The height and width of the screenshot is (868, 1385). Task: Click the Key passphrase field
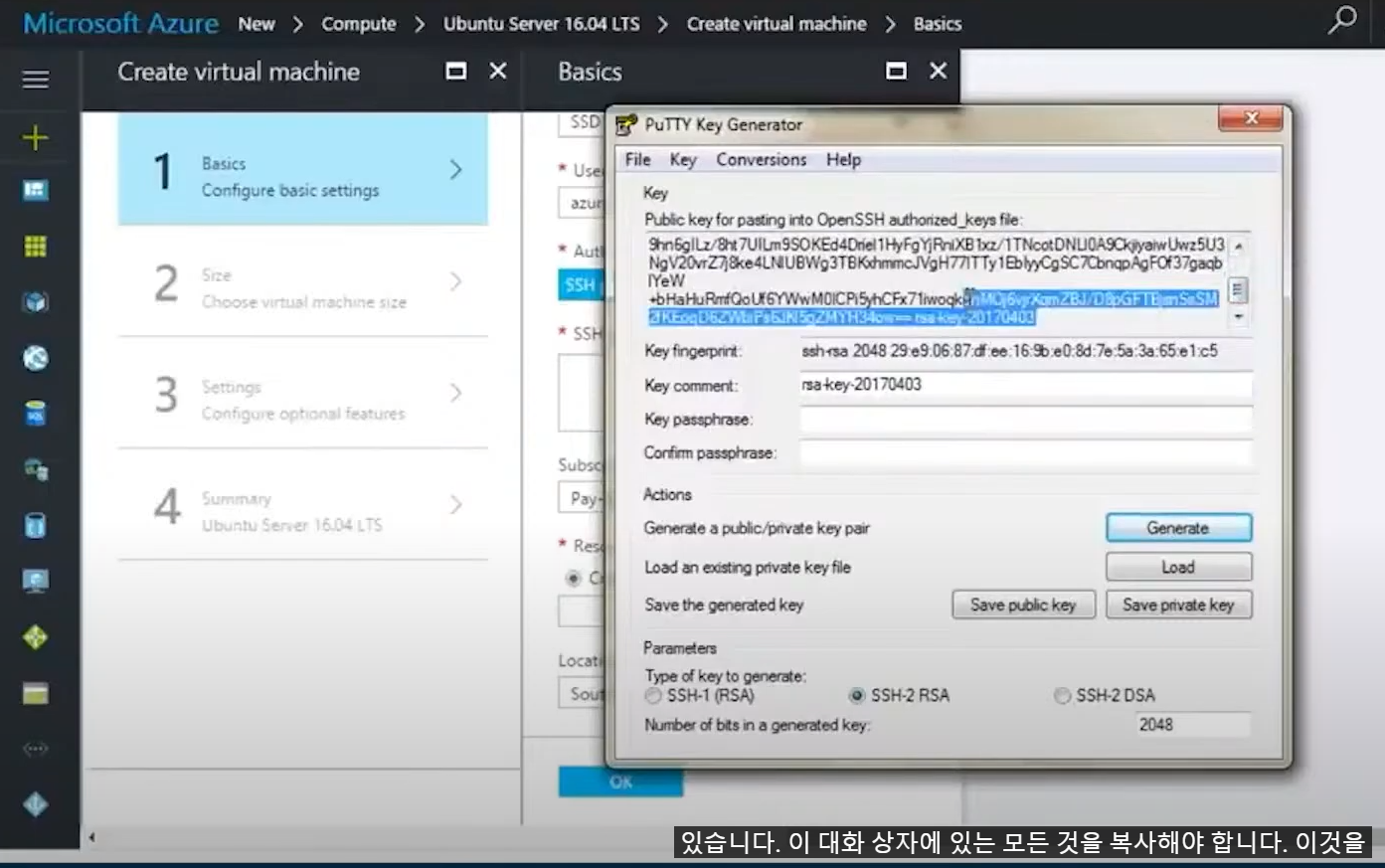[x=1026, y=420]
